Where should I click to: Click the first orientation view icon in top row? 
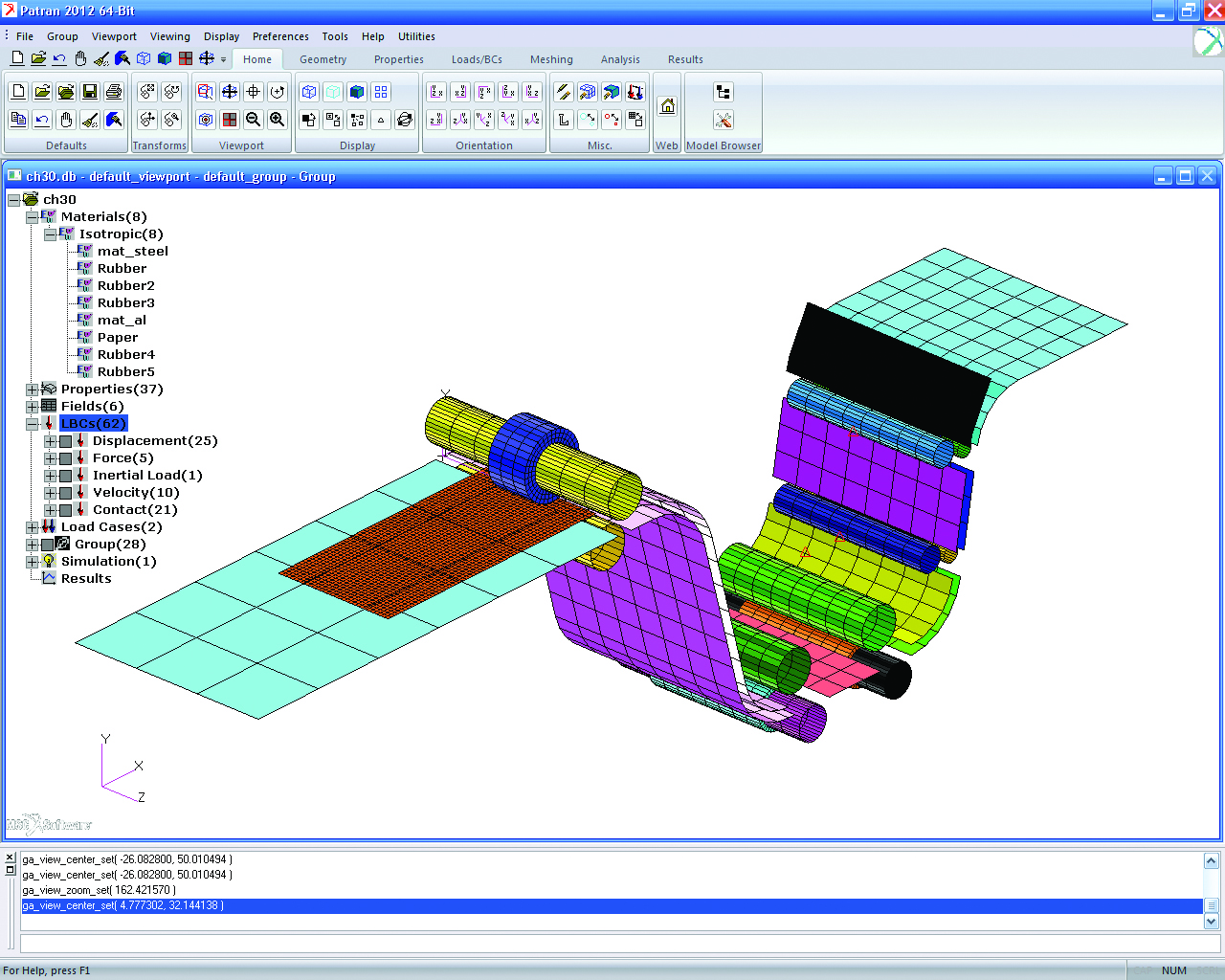point(436,92)
